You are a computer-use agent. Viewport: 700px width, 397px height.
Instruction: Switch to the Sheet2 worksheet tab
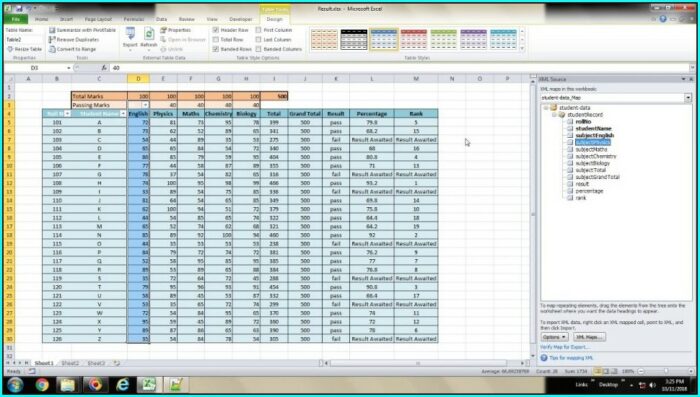[x=70, y=363]
